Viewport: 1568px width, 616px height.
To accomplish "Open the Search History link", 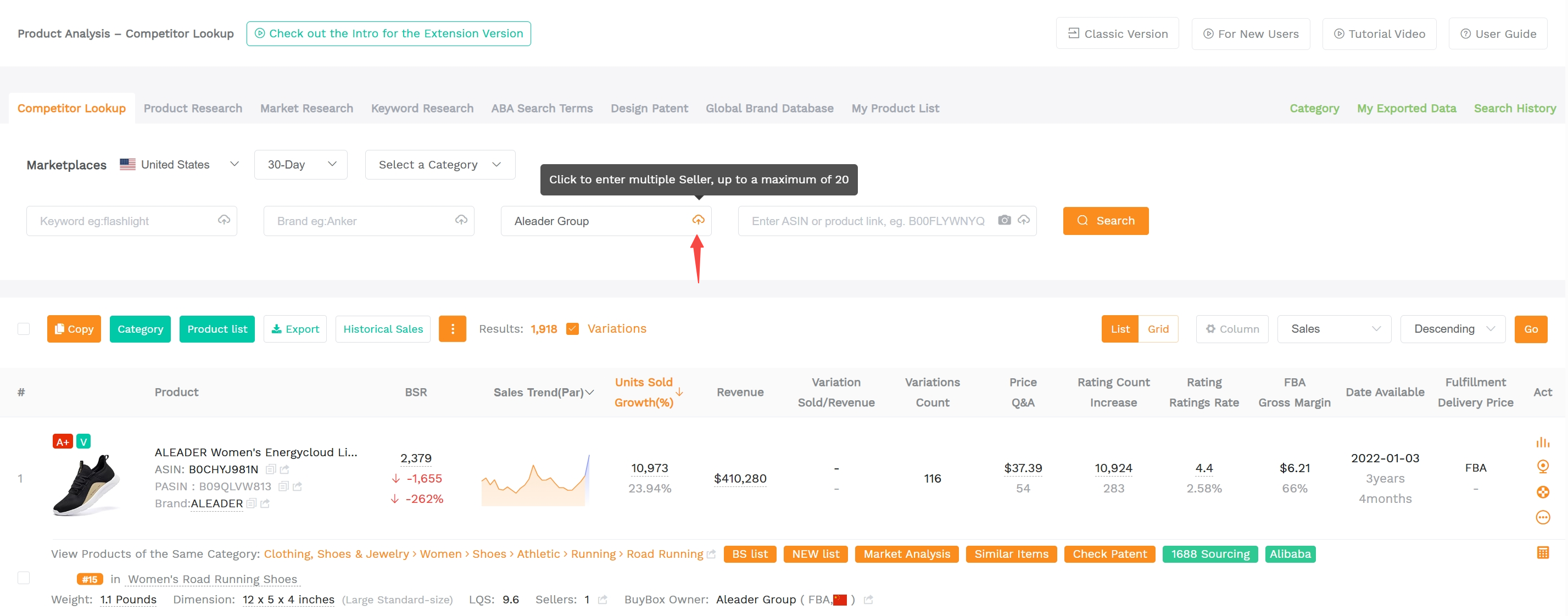I will (x=1514, y=108).
